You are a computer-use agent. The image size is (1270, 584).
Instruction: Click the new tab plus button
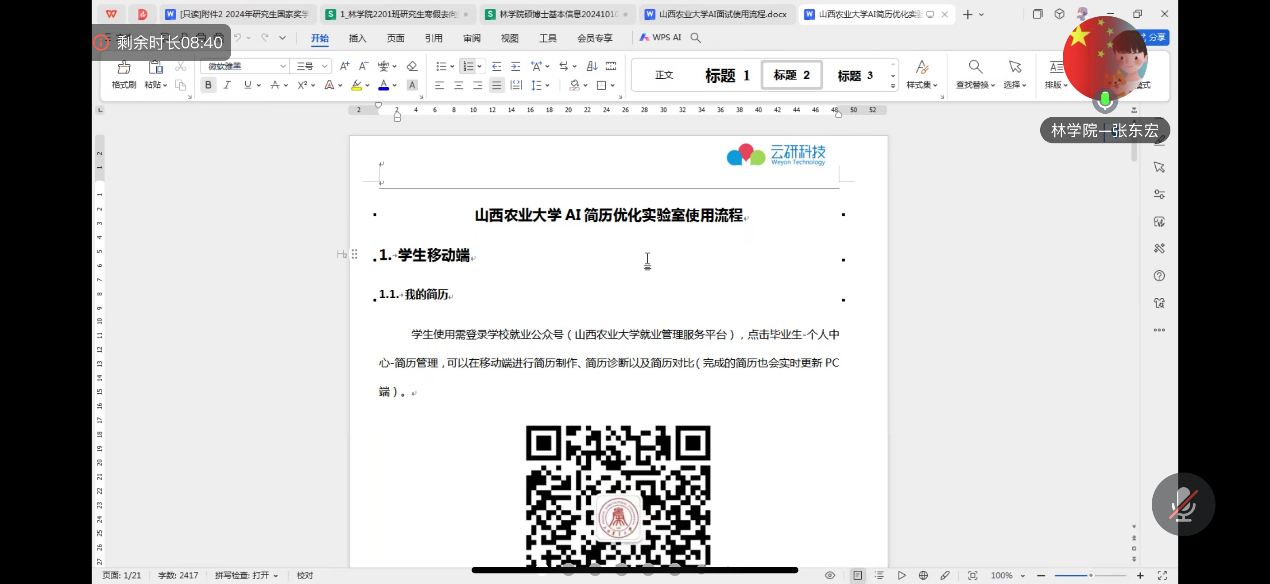point(967,14)
